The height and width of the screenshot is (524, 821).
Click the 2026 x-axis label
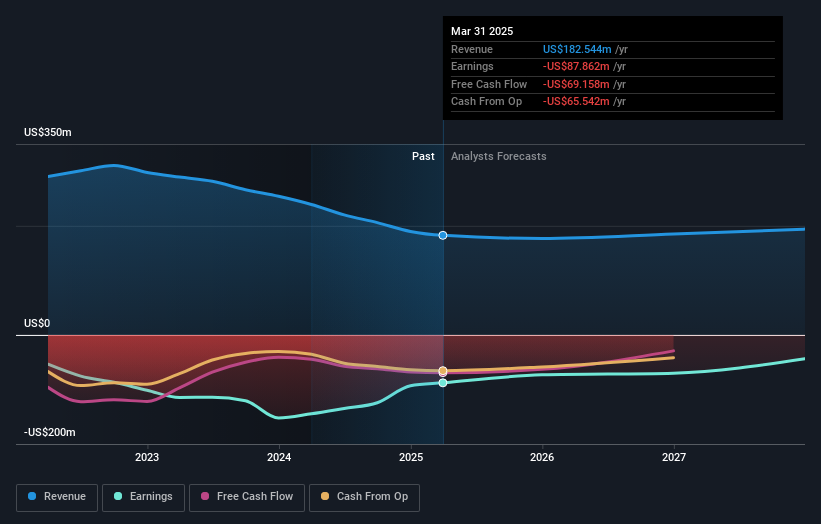pyautogui.click(x=542, y=457)
